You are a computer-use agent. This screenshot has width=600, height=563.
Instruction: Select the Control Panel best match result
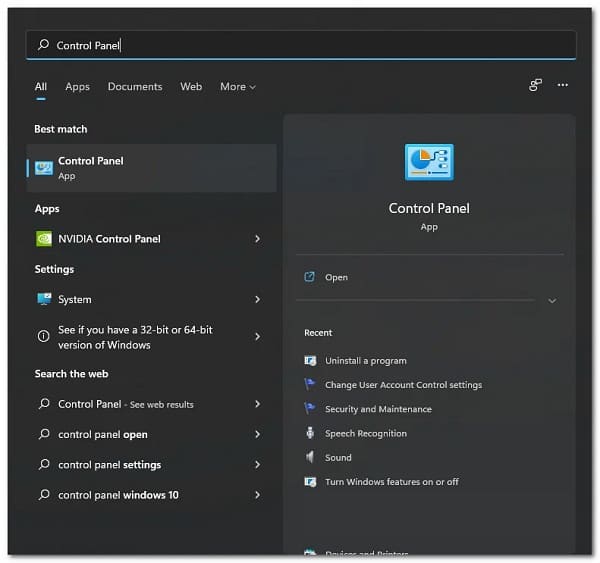tap(152, 168)
